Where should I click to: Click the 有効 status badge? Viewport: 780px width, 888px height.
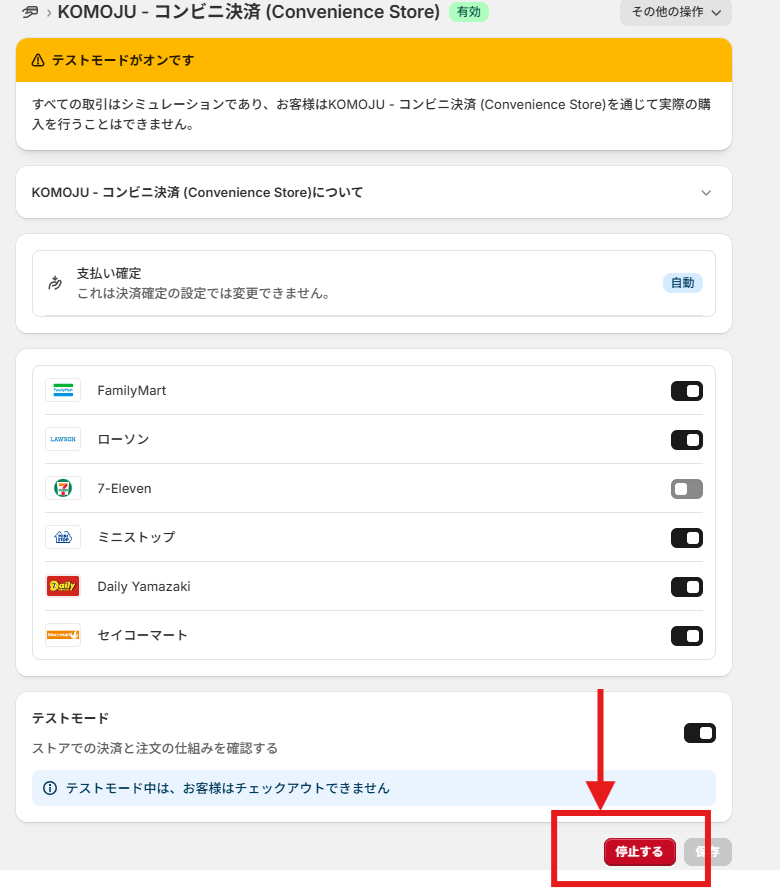(x=468, y=12)
